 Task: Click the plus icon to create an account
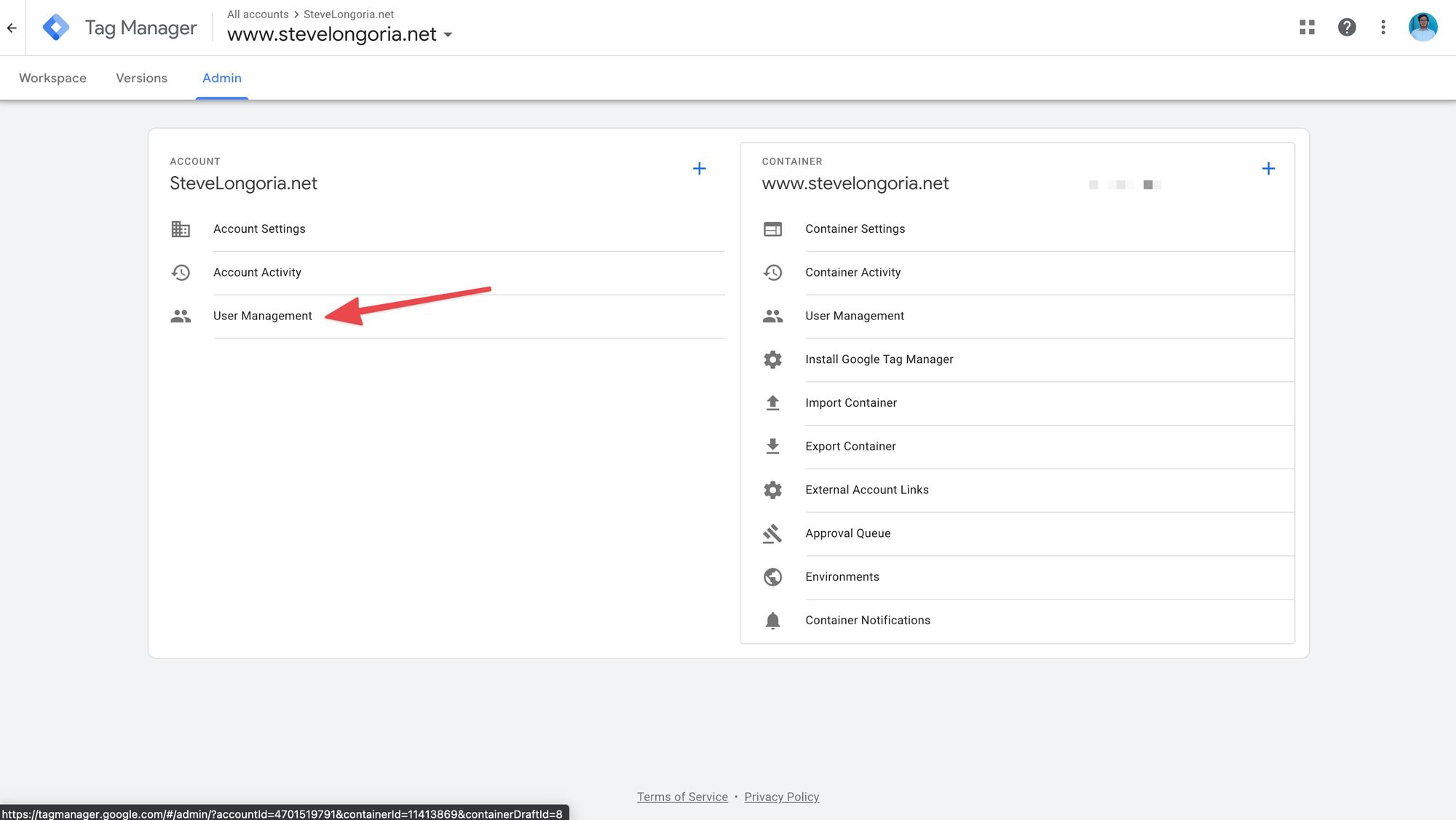pos(699,169)
